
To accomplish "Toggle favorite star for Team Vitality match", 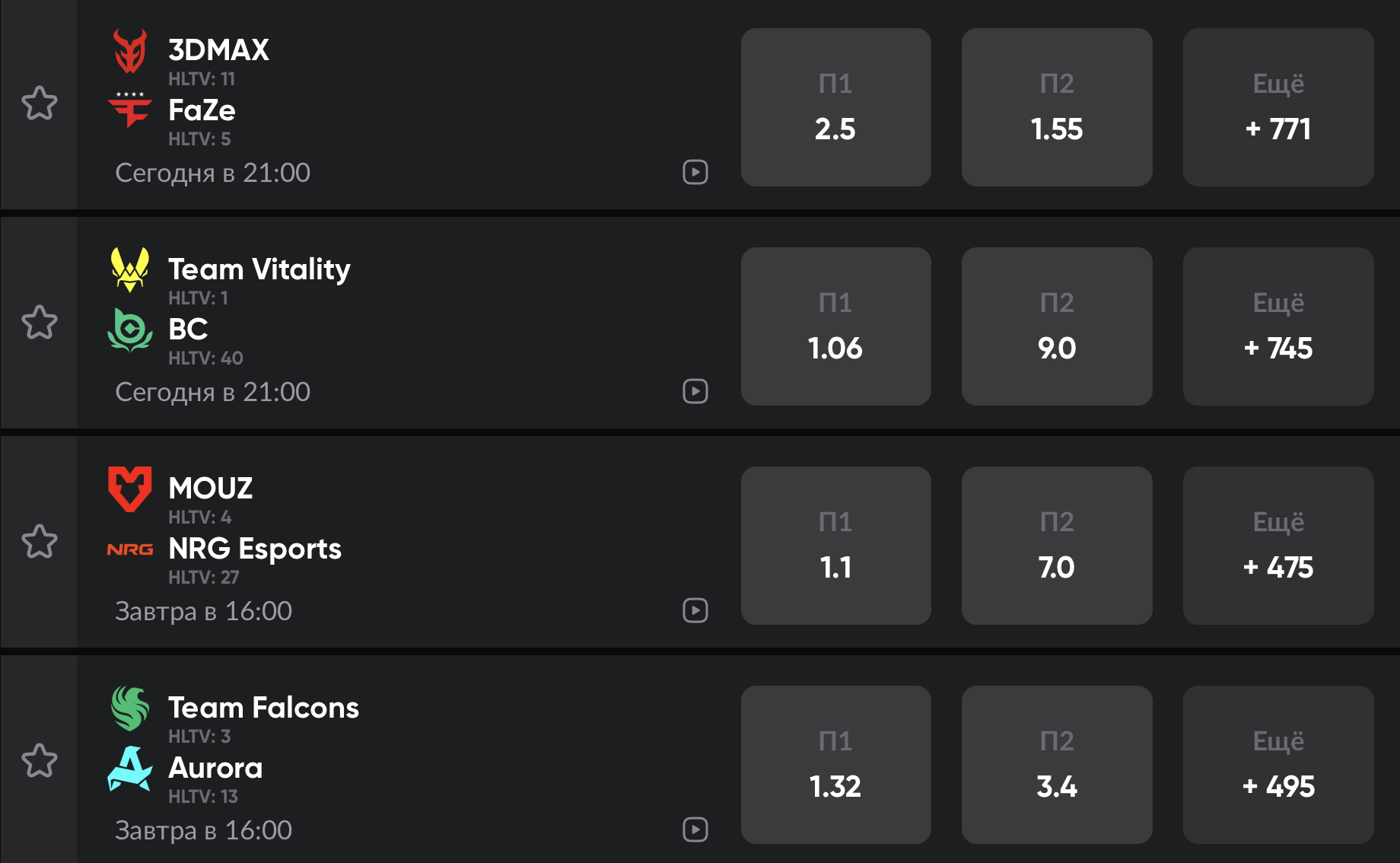I will coord(40,323).
